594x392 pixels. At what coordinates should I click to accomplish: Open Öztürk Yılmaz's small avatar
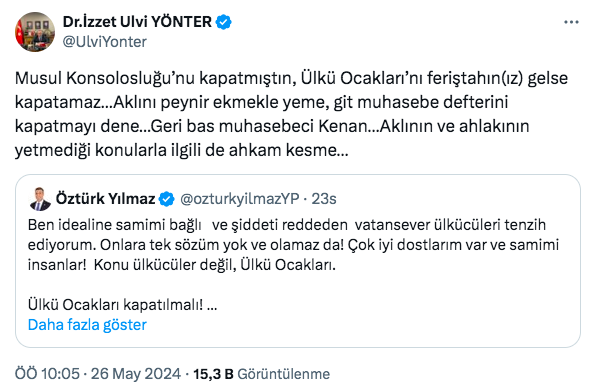(40, 199)
